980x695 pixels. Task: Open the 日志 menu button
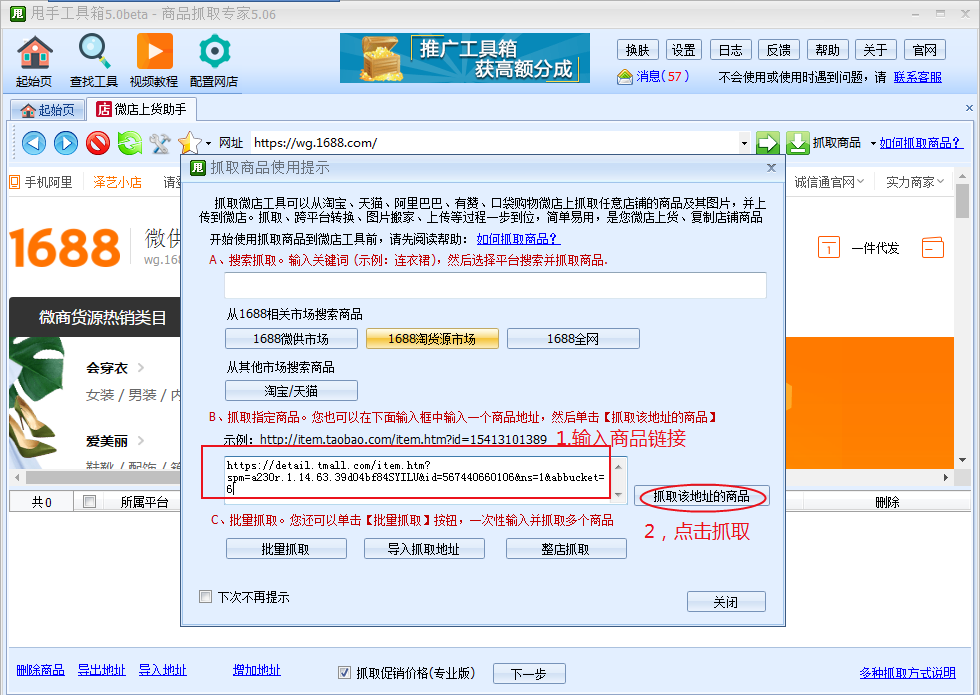pos(731,50)
